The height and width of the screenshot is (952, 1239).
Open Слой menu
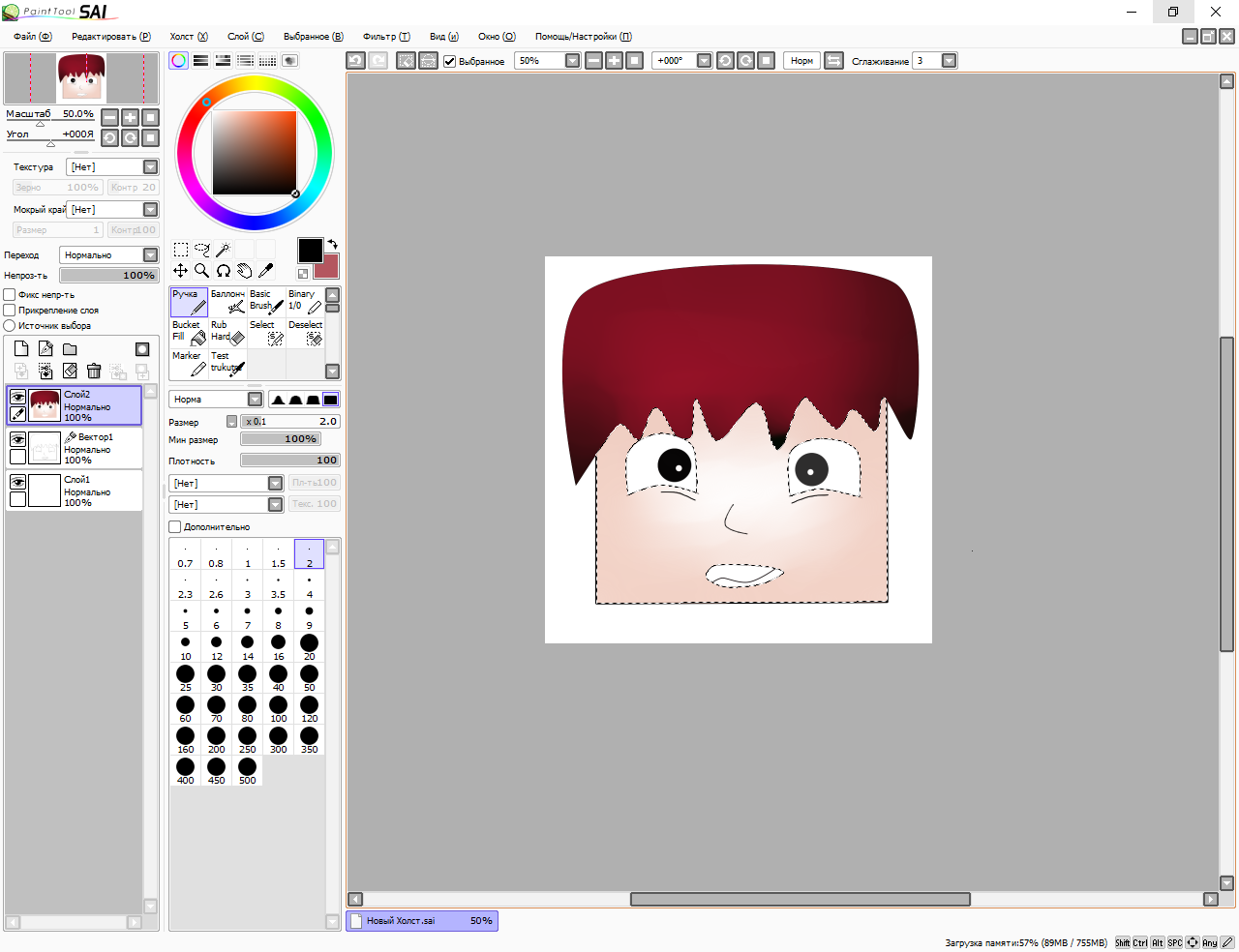coord(246,37)
